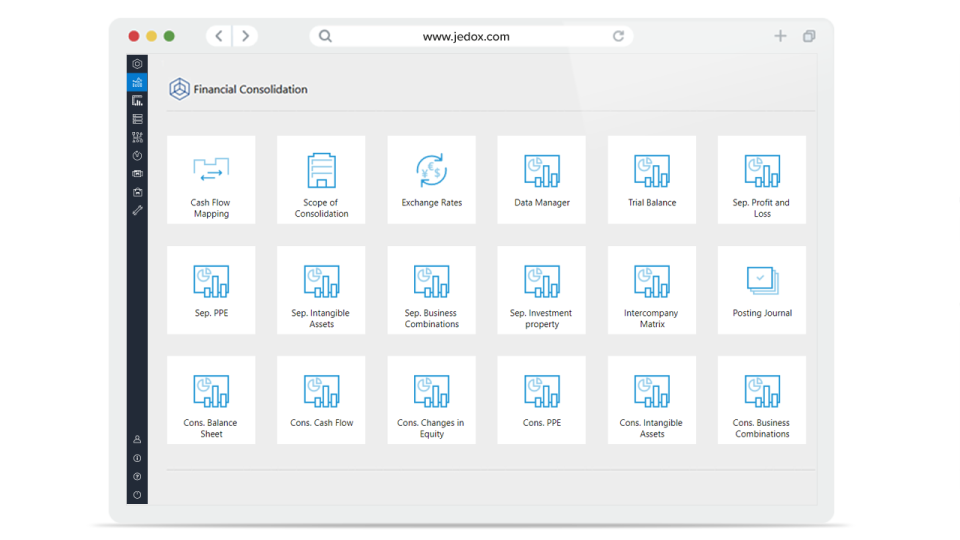Image resolution: width=960 pixels, height=540 pixels.
Task: Open the Posting Journal tile
Action: [x=762, y=290]
